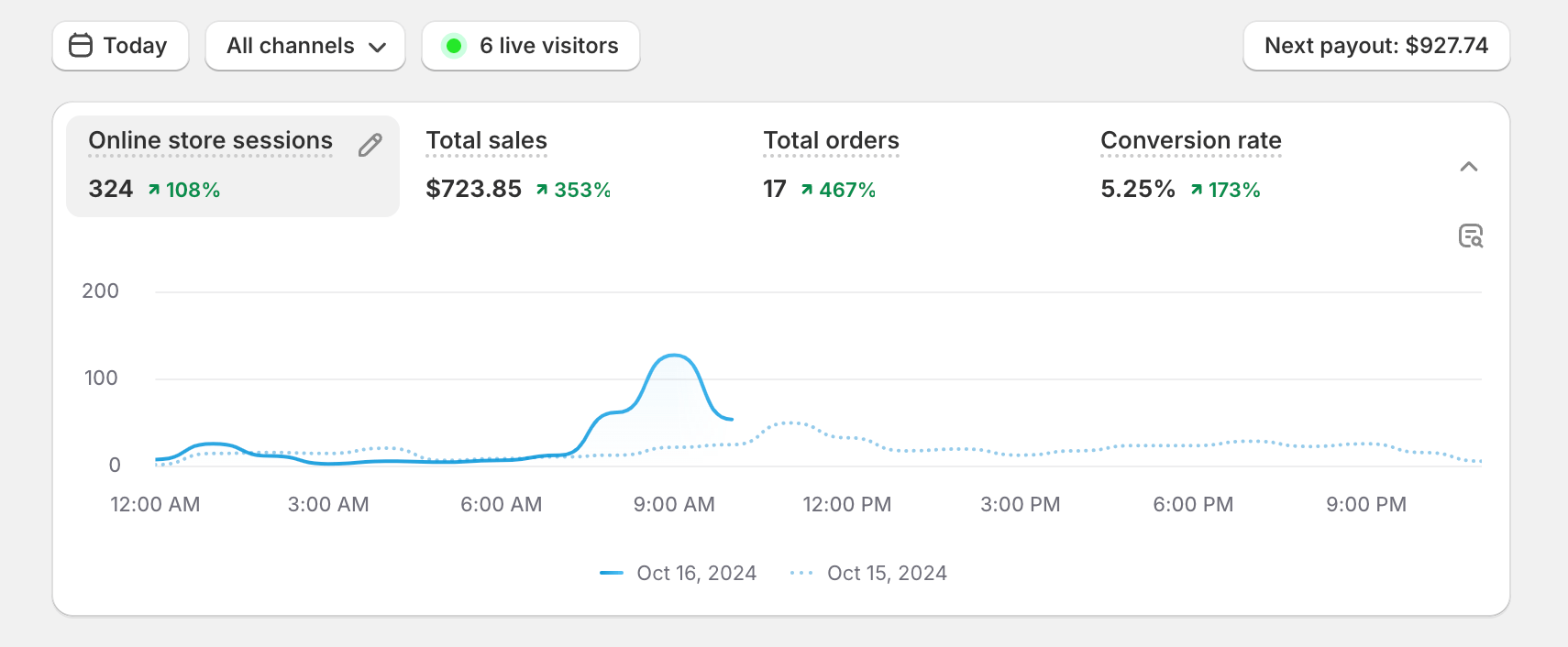1568x647 pixels.
Task: Open the Today date range picker
Action: (120, 46)
